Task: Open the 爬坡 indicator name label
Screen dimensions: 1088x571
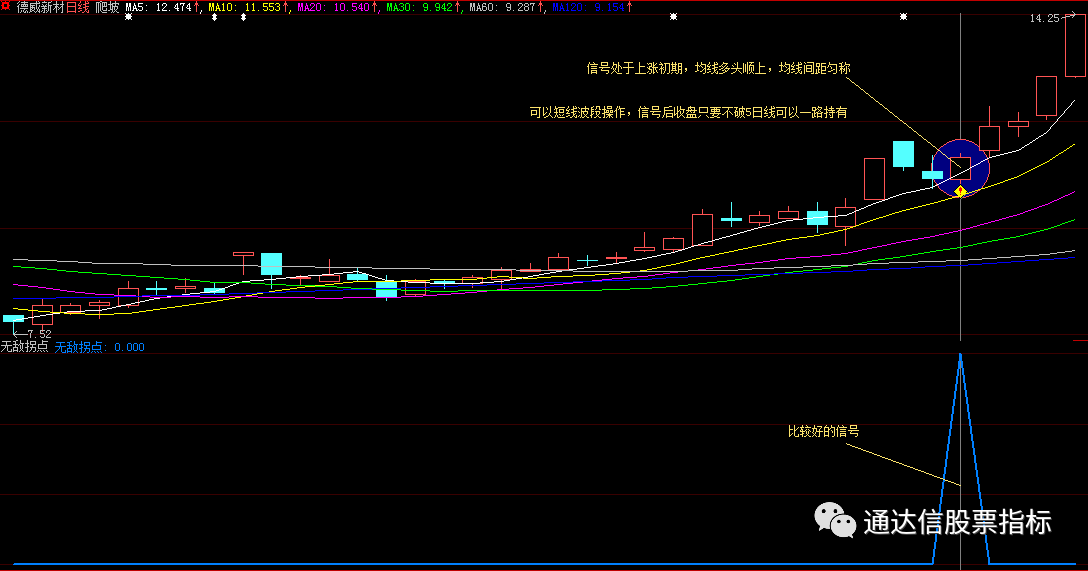Action: tap(108, 8)
